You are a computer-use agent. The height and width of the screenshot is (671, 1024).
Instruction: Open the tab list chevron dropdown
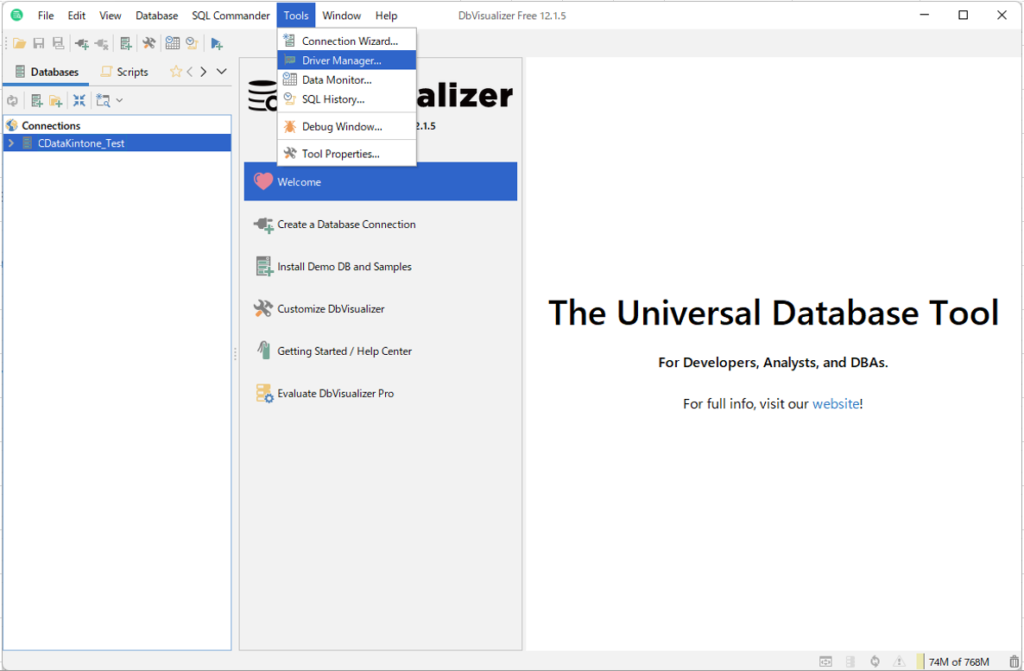(x=221, y=72)
